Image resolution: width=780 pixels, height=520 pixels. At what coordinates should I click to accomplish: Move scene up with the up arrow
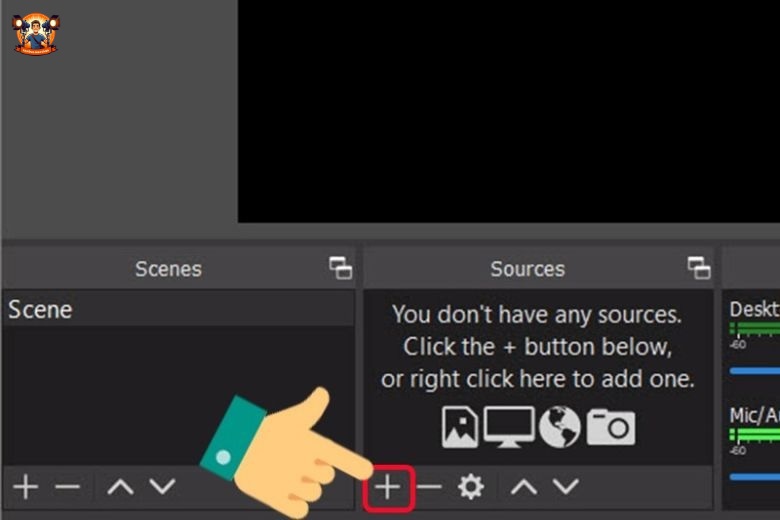pyautogui.click(x=120, y=486)
